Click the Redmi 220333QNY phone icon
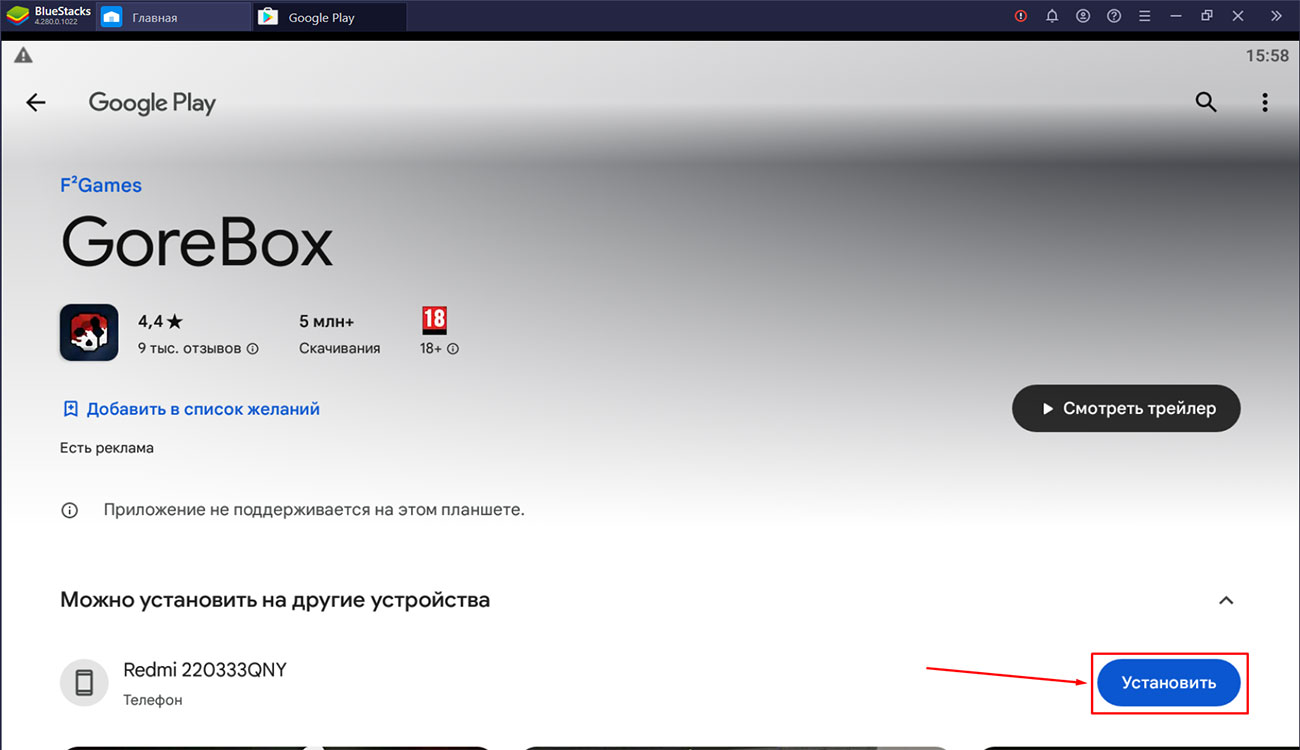Screen dimensions: 1300x750 pos(85,683)
